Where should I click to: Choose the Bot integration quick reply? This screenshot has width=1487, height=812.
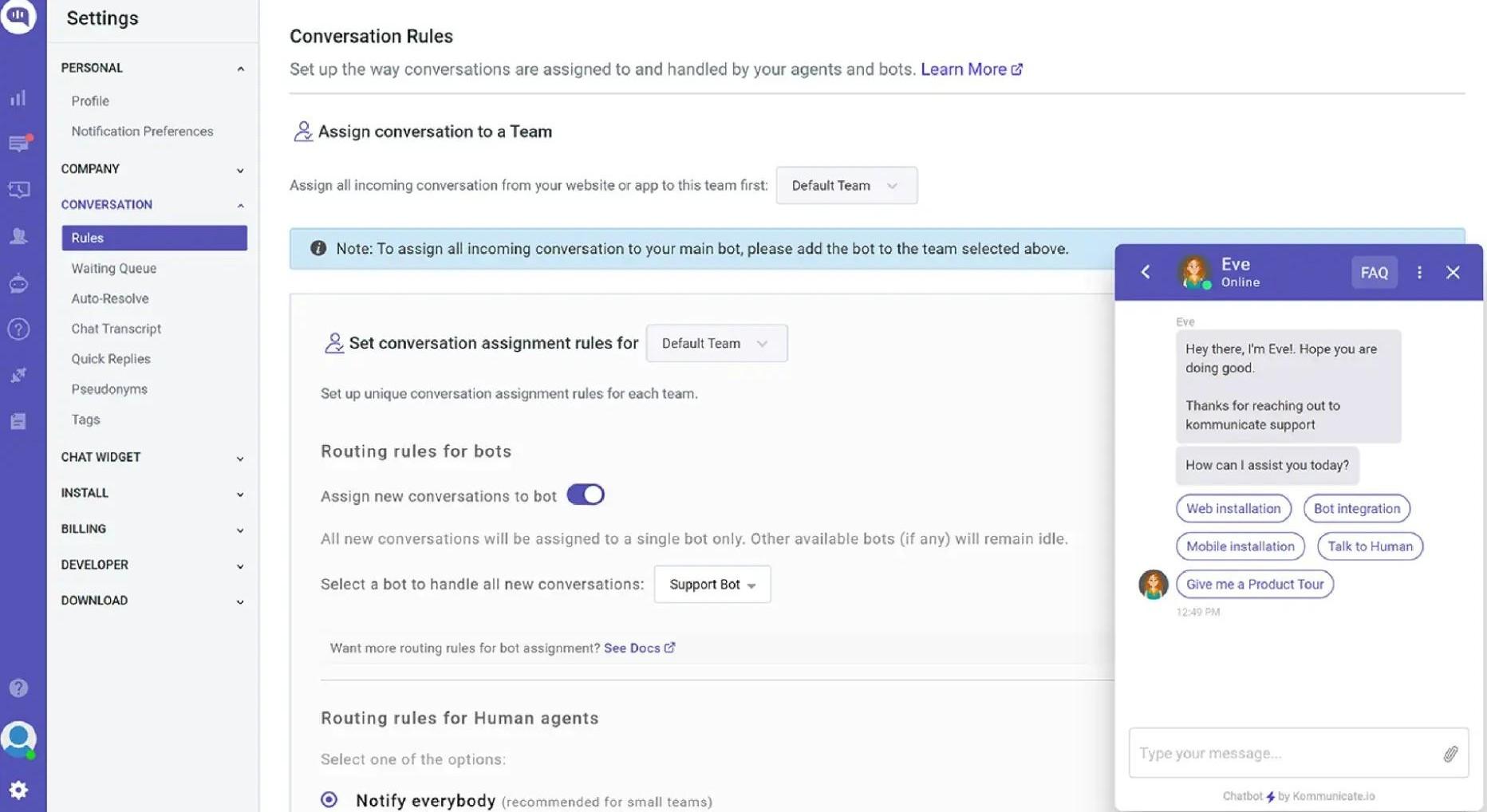click(1356, 508)
